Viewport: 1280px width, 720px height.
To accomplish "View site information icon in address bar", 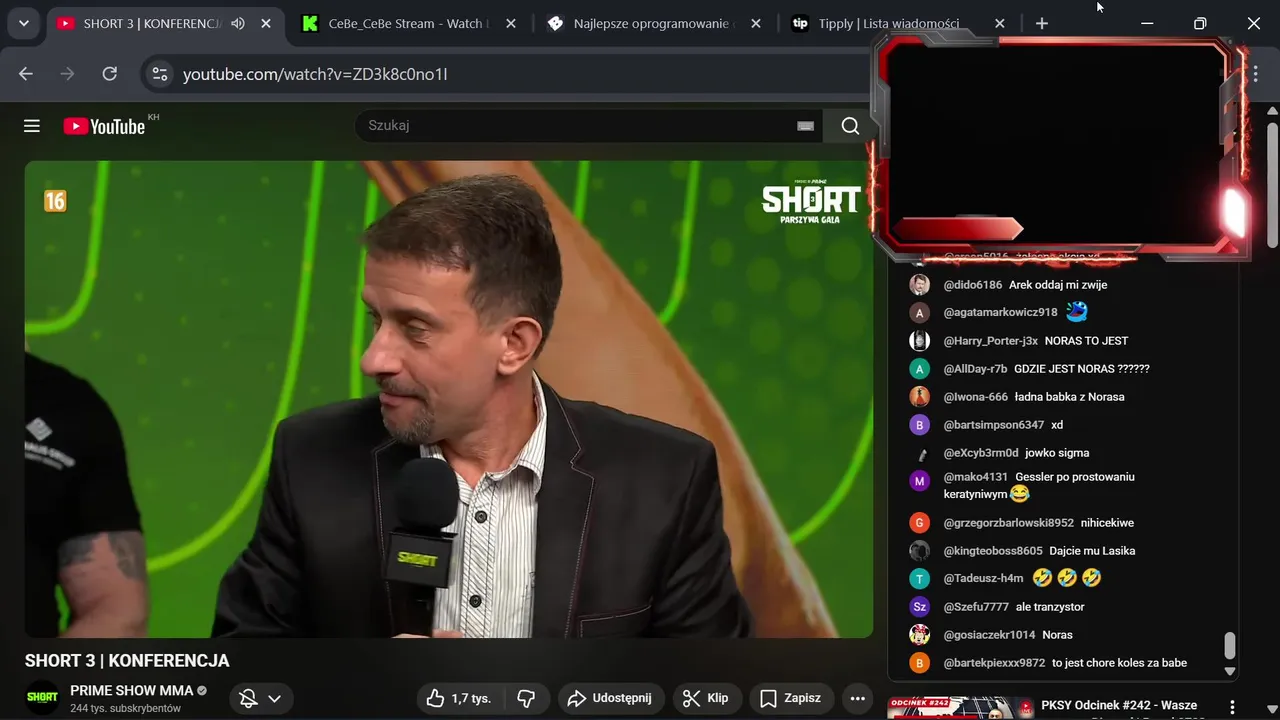I will coord(158,74).
